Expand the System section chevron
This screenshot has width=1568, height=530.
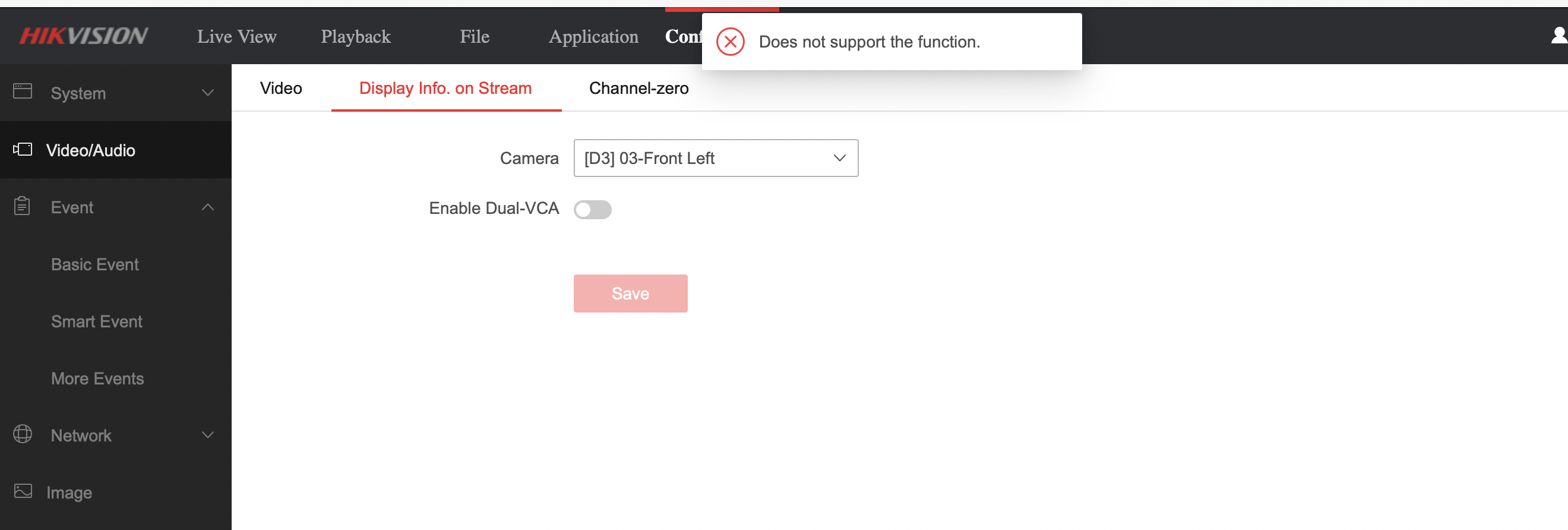pyautogui.click(x=207, y=93)
